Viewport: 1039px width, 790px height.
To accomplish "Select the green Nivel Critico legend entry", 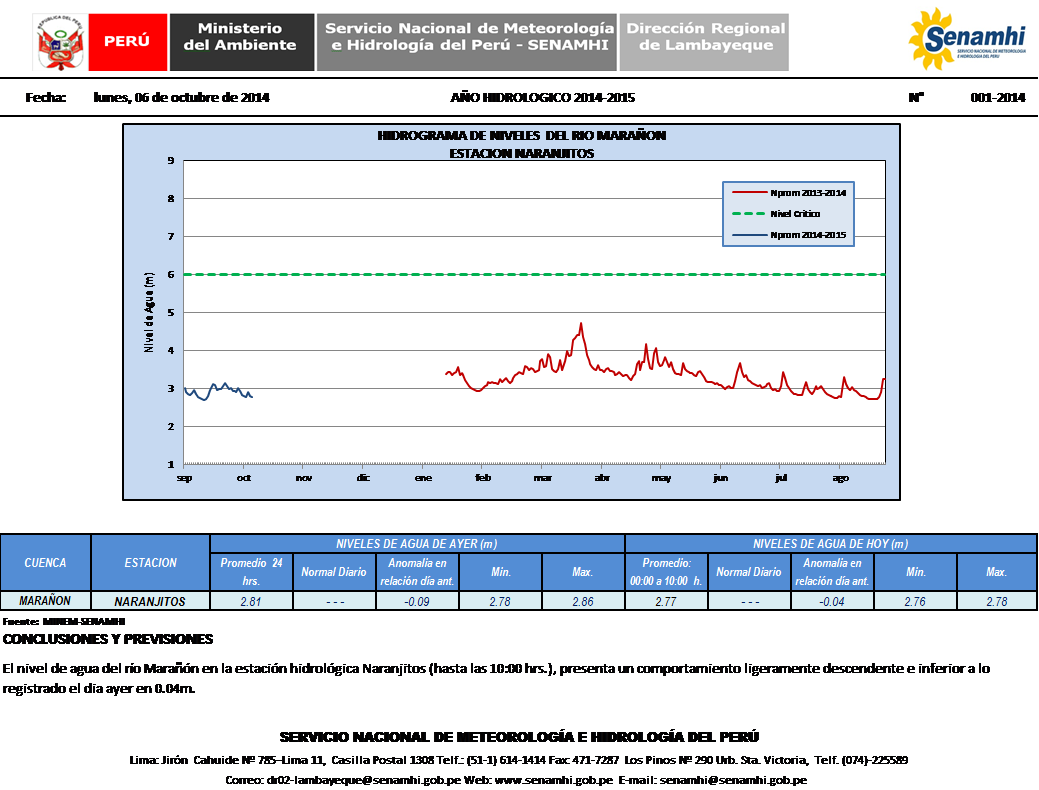I will (788, 214).
